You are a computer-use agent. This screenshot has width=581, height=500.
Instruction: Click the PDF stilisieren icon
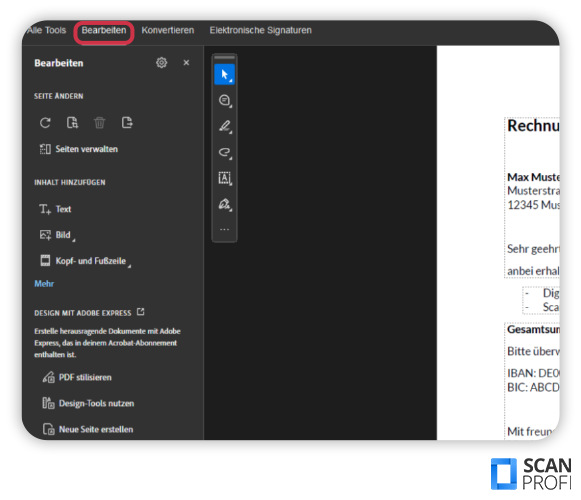click(49, 377)
